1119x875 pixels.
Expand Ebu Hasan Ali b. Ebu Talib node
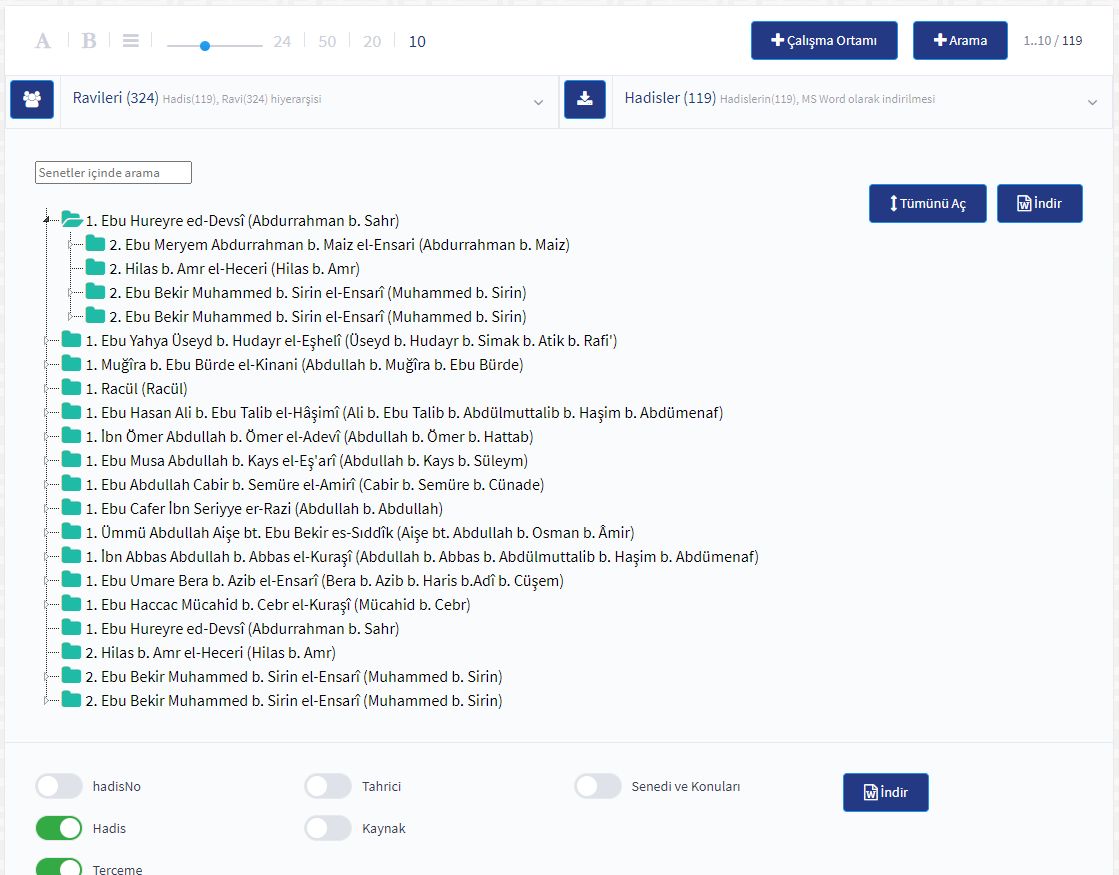point(46,413)
